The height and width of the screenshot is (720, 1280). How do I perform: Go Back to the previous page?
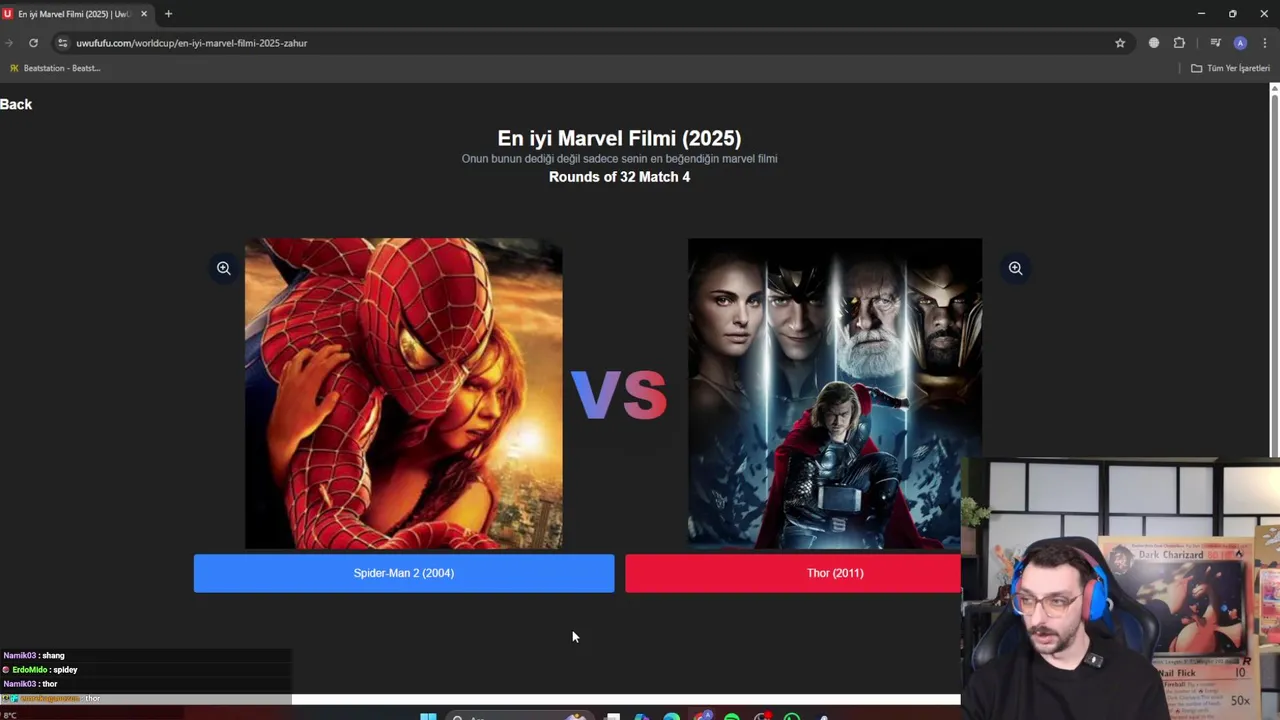16,104
